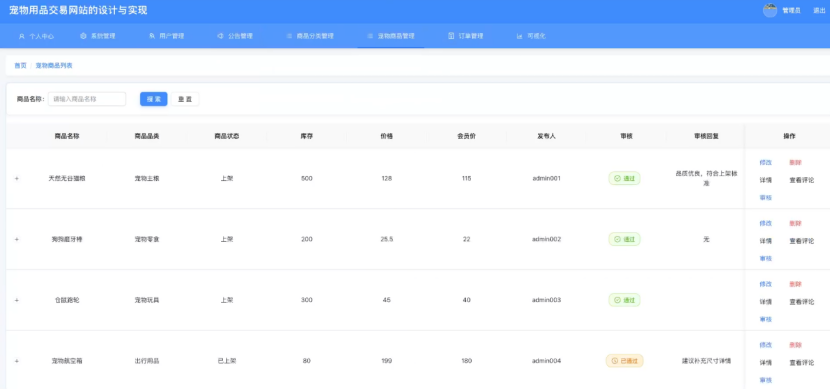
Task: Open 详情 for the admin003 row
Action: coord(765,302)
